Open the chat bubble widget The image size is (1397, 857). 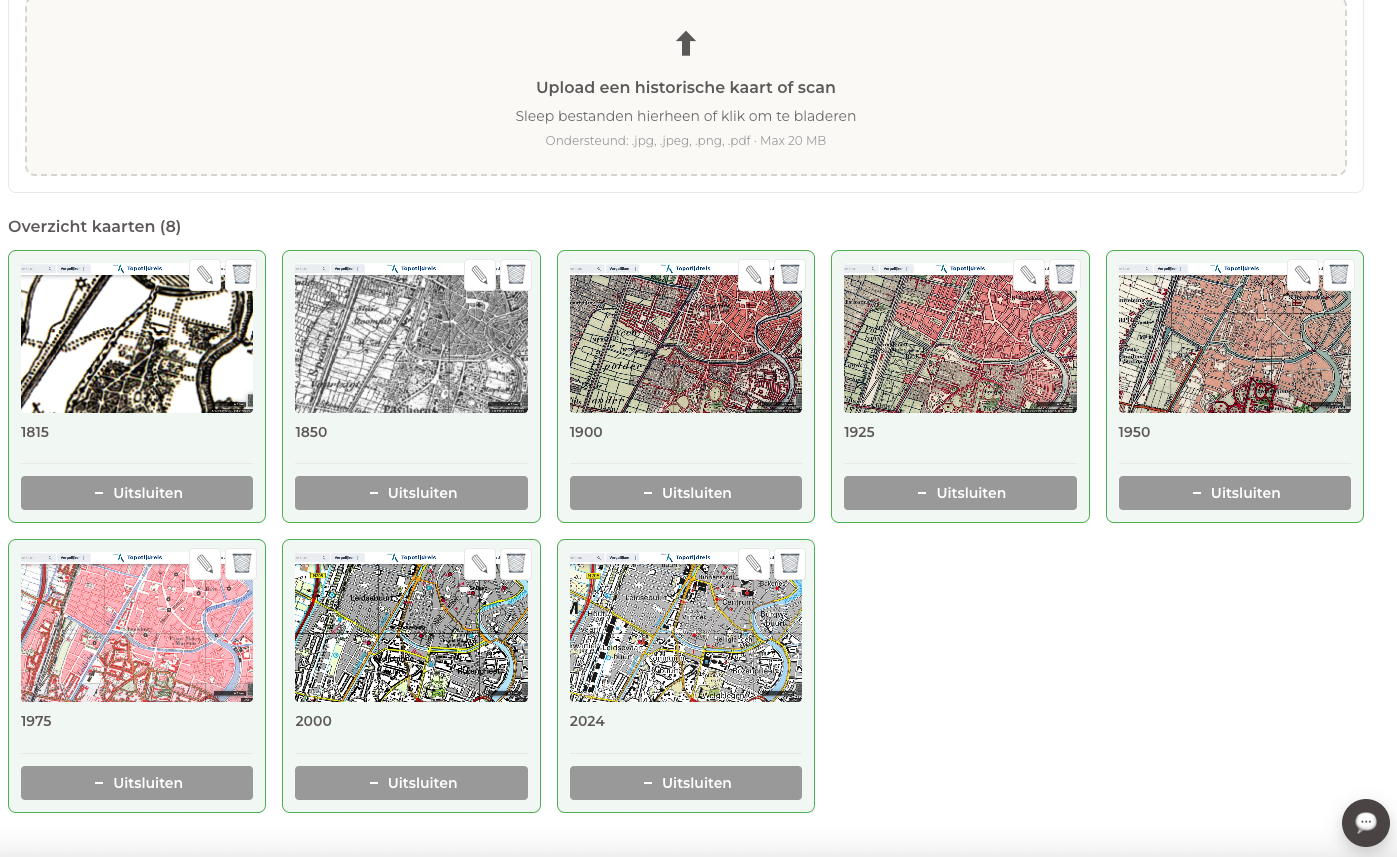1365,823
